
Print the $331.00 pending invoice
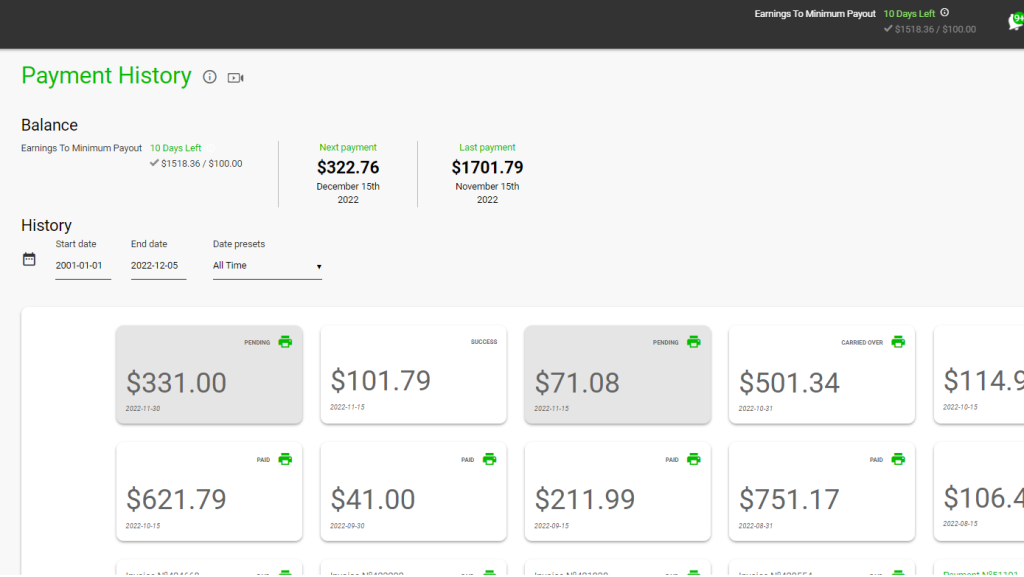click(x=285, y=342)
